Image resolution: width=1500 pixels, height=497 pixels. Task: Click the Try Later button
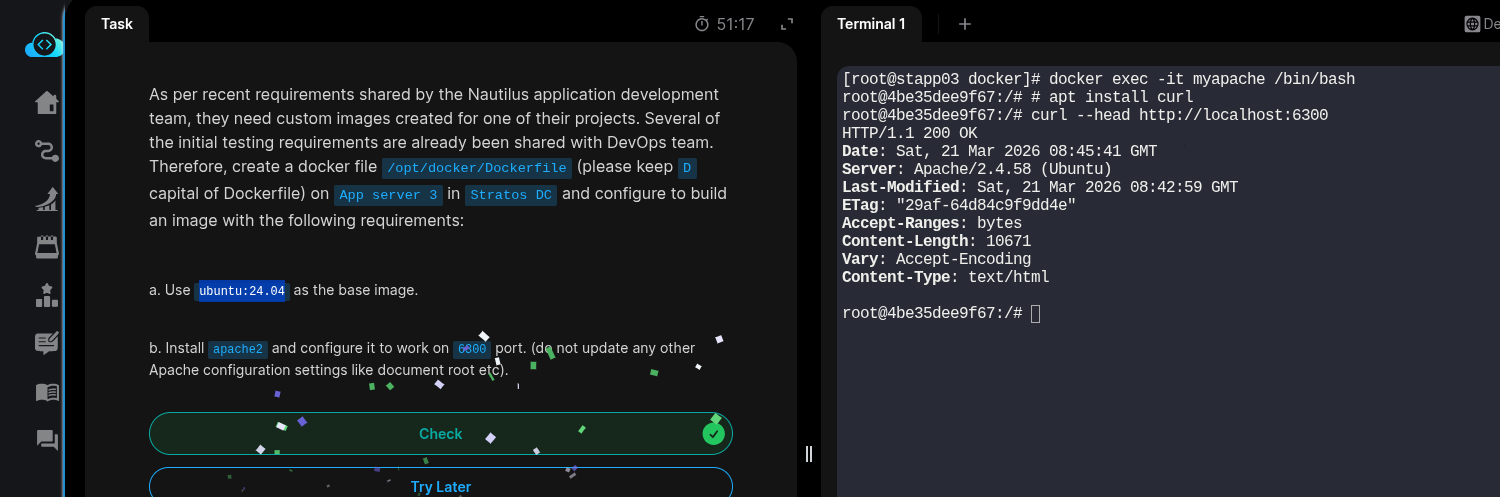coord(441,486)
